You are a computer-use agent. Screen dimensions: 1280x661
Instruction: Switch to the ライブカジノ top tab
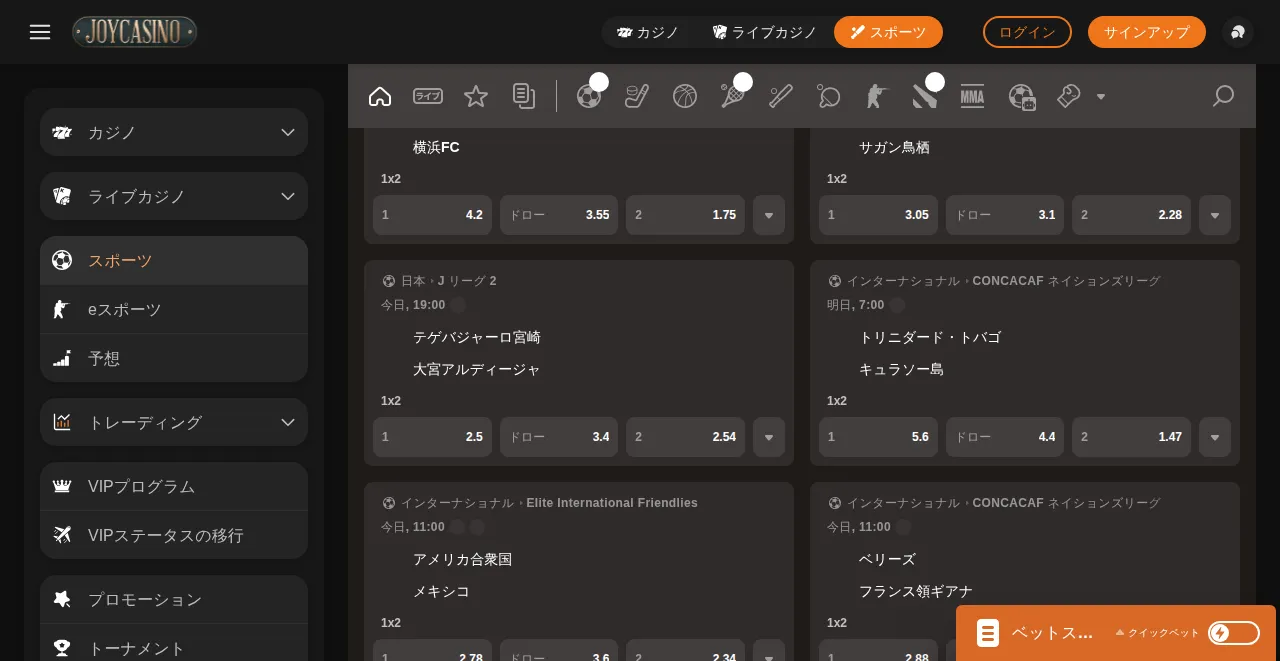point(765,32)
